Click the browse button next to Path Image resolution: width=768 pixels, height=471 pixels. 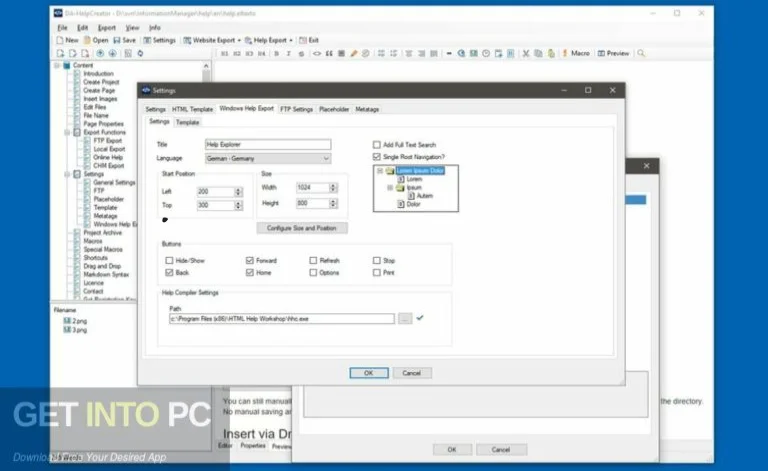point(405,319)
